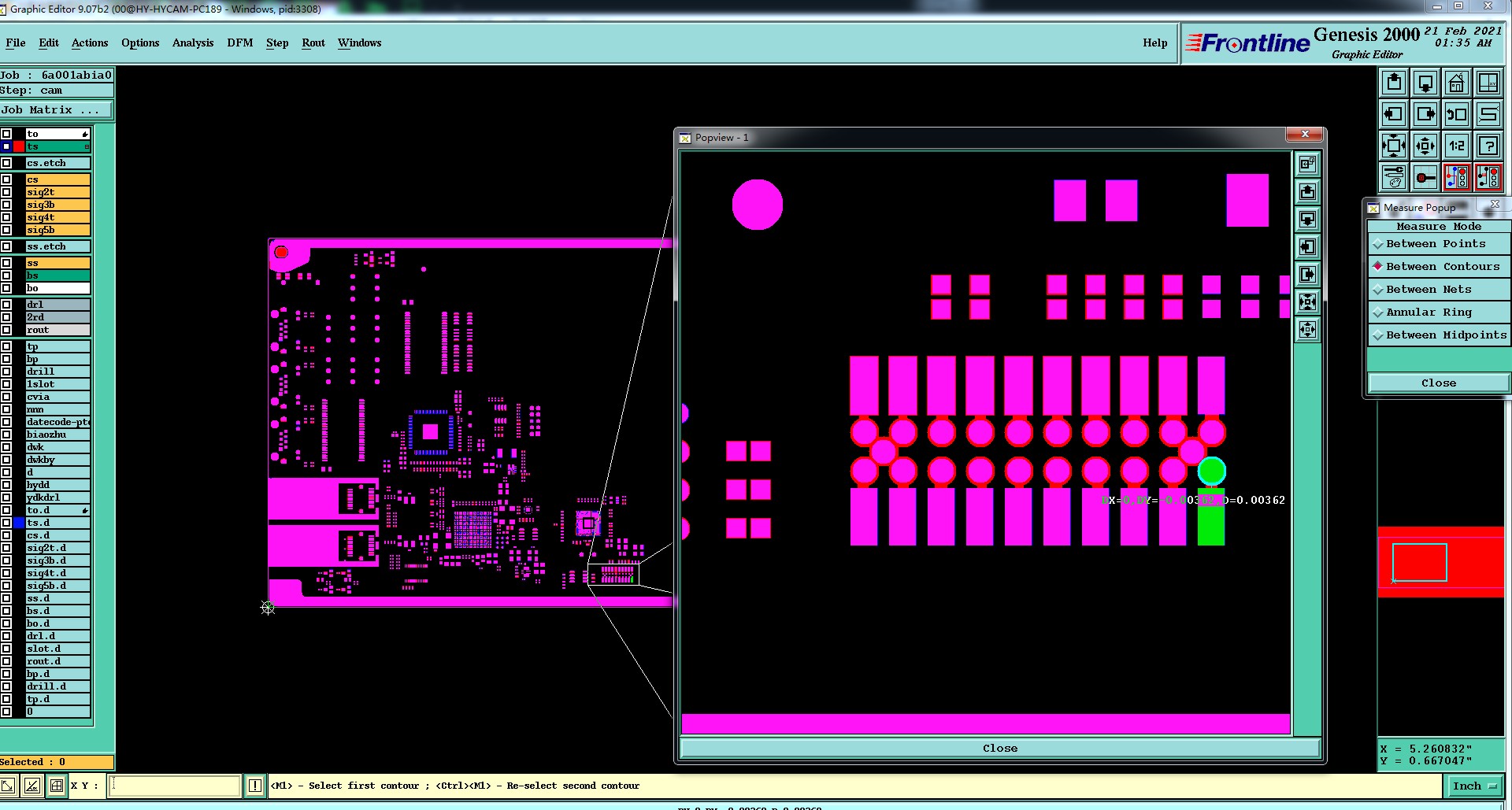This screenshot has width=1512, height=810.
Task: Click the exclamation mark icon in status bar
Action: [255, 785]
